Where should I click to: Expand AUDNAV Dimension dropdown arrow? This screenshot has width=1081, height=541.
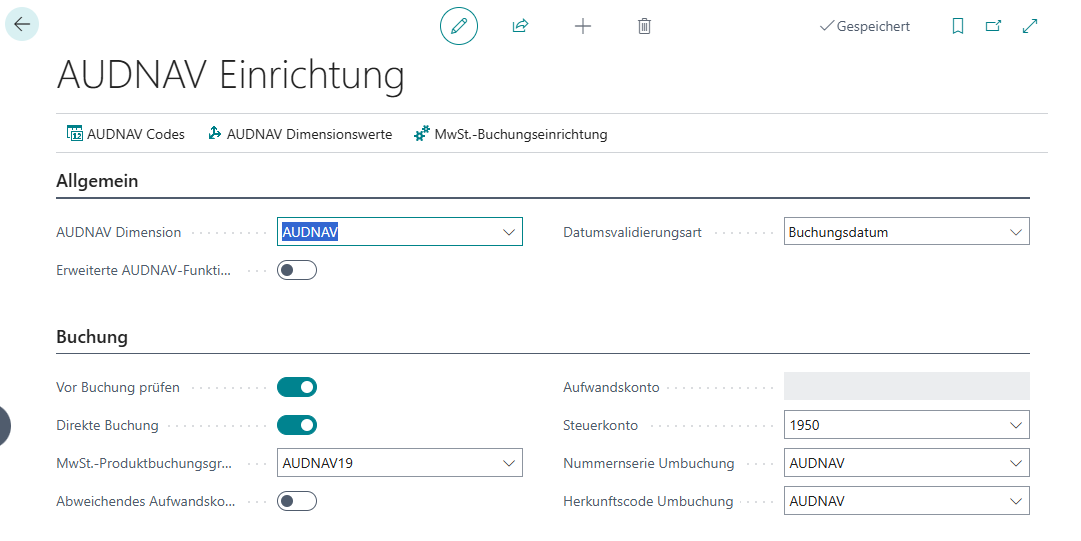(509, 232)
